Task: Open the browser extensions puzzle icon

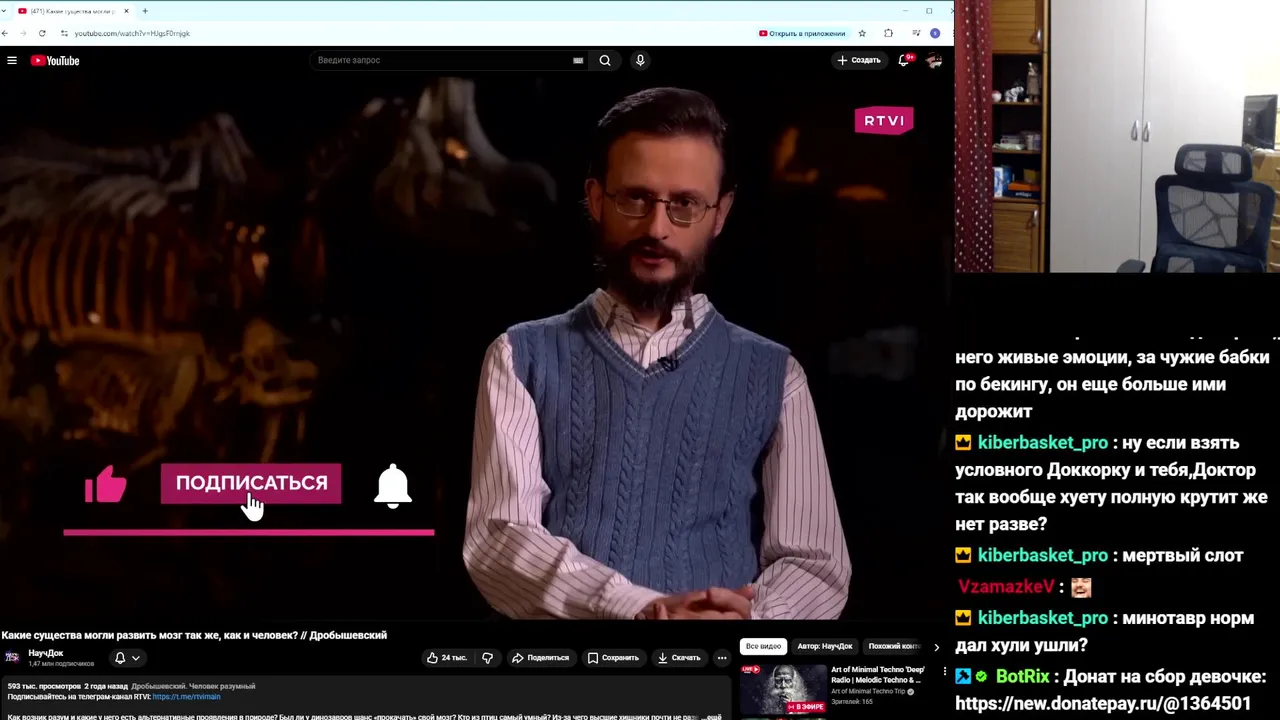Action: [x=888, y=33]
